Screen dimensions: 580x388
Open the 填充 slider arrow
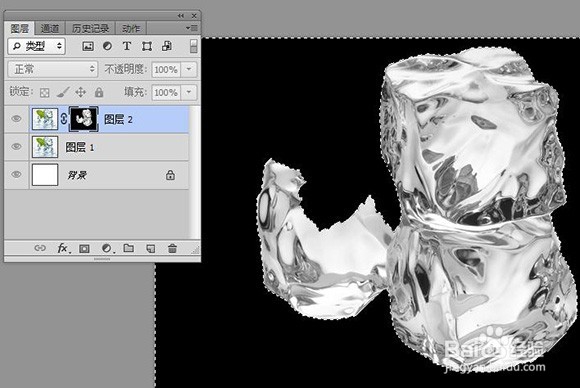[x=189, y=92]
